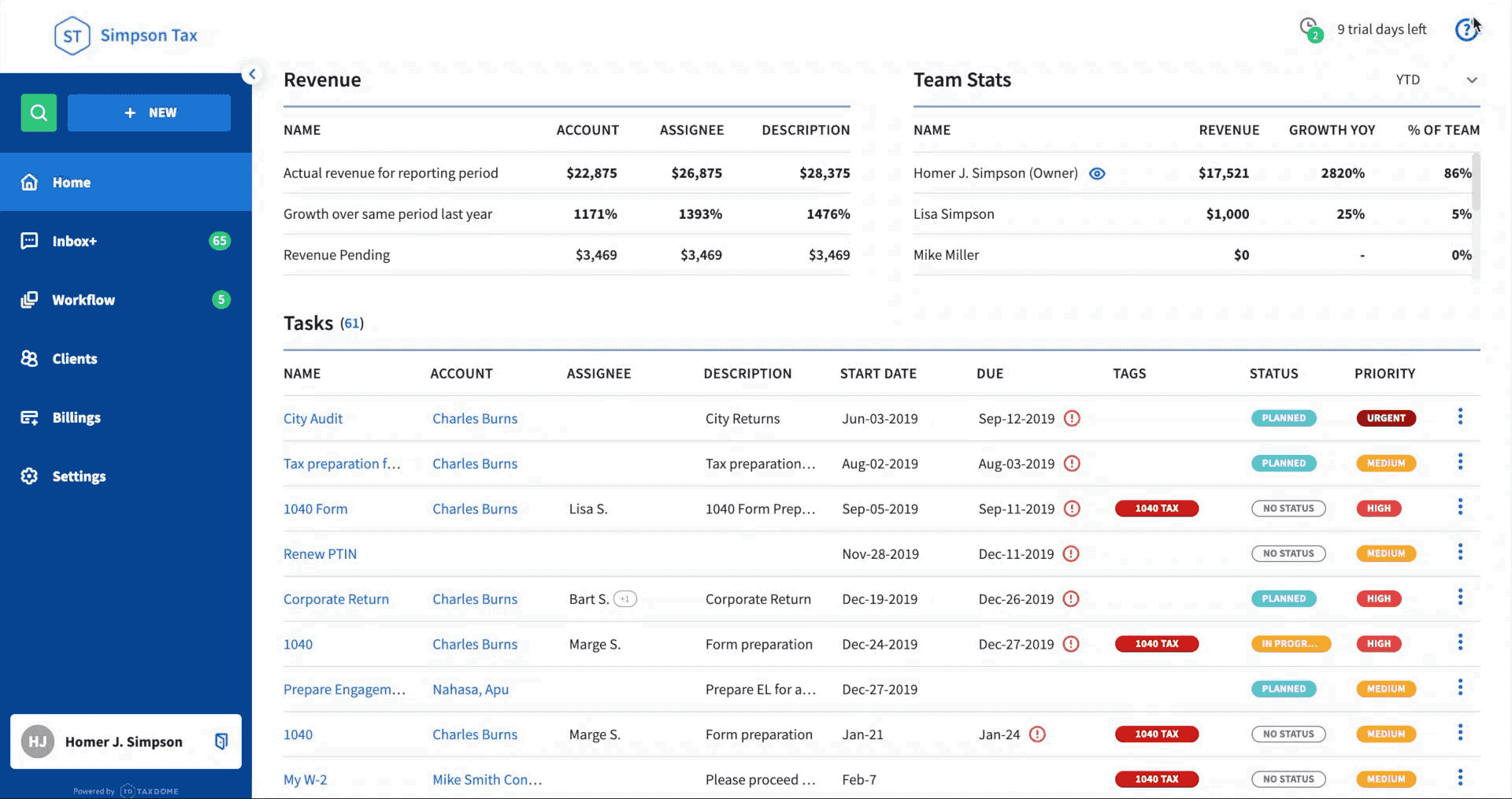Screen dimensions: 1512x799
Task: Open the City Audit task link
Action: coord(313,419)
